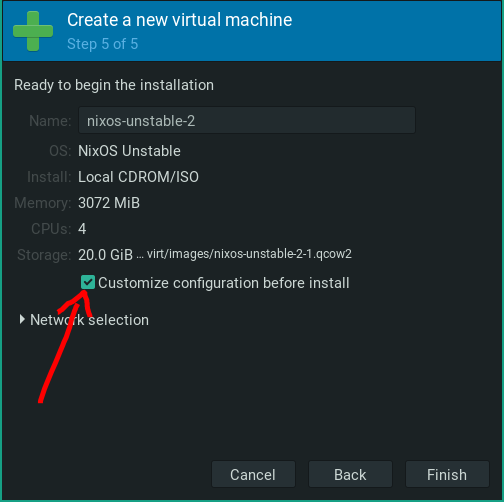Click the 'Name:' field label
The width and height of the screenshot is (504, 502).
(x=50, y=121)
